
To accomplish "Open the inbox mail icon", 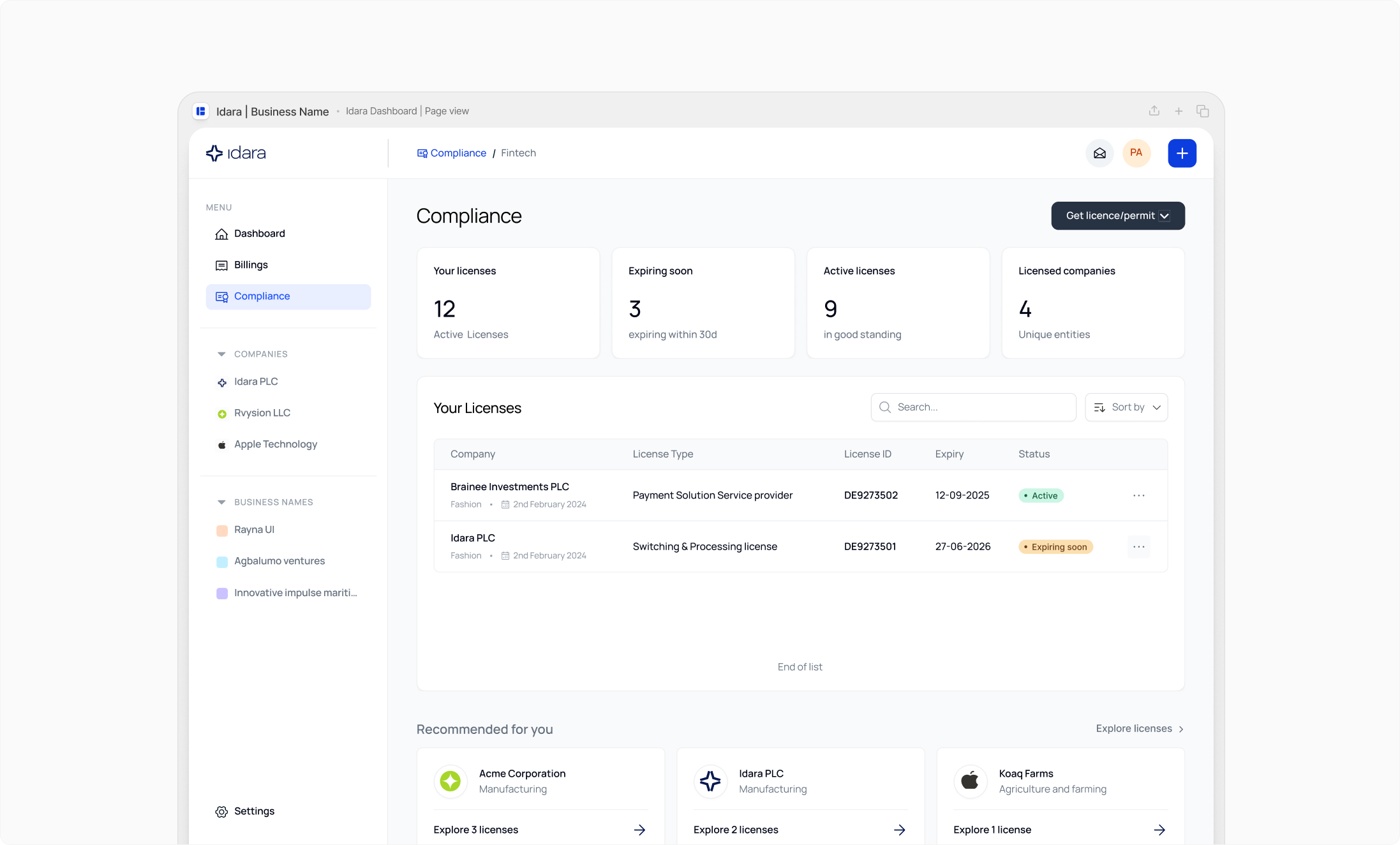I will click(1099, 153).
